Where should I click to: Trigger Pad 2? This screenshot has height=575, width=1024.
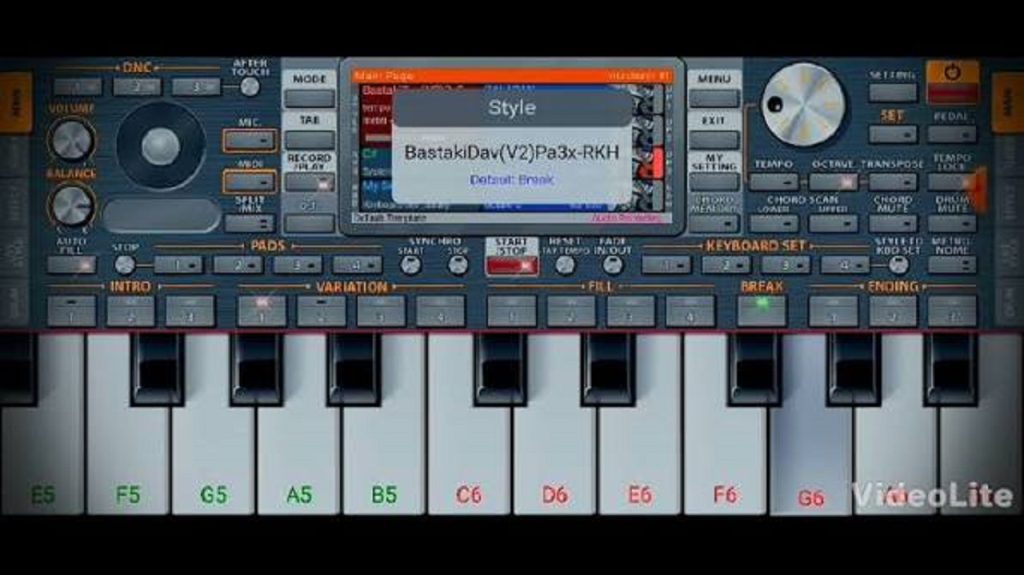coord(238,265)
